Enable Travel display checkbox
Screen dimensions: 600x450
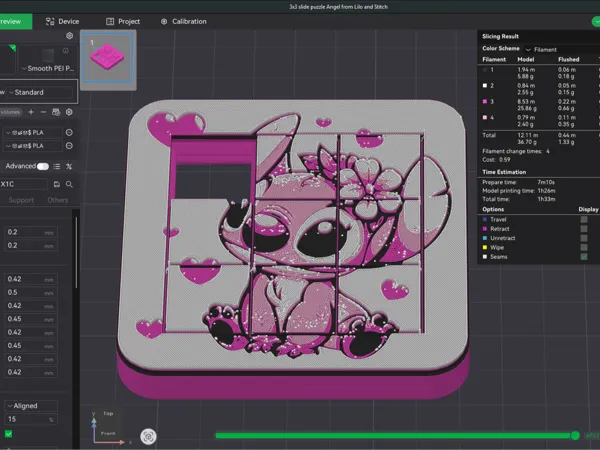pyautogui.click(x=584, y=219)
